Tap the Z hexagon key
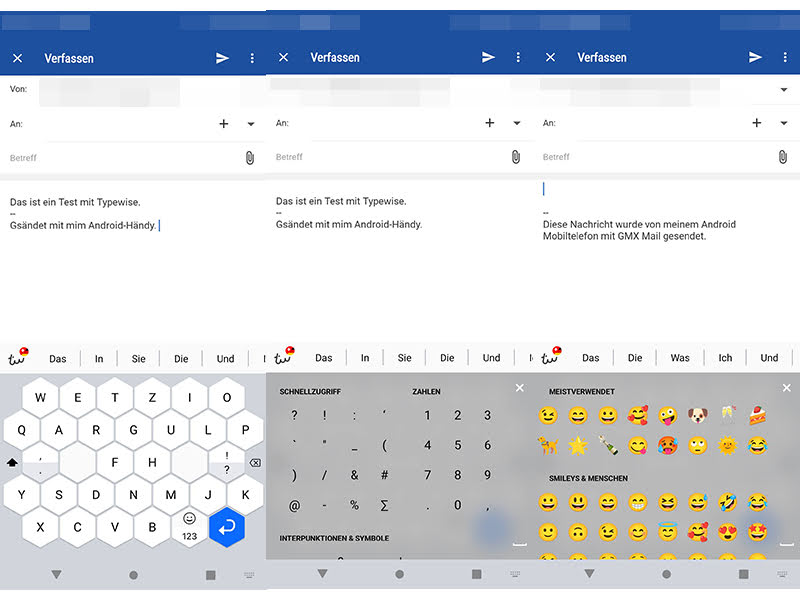The width and height of the screenshot is (800, 600). 152,397
